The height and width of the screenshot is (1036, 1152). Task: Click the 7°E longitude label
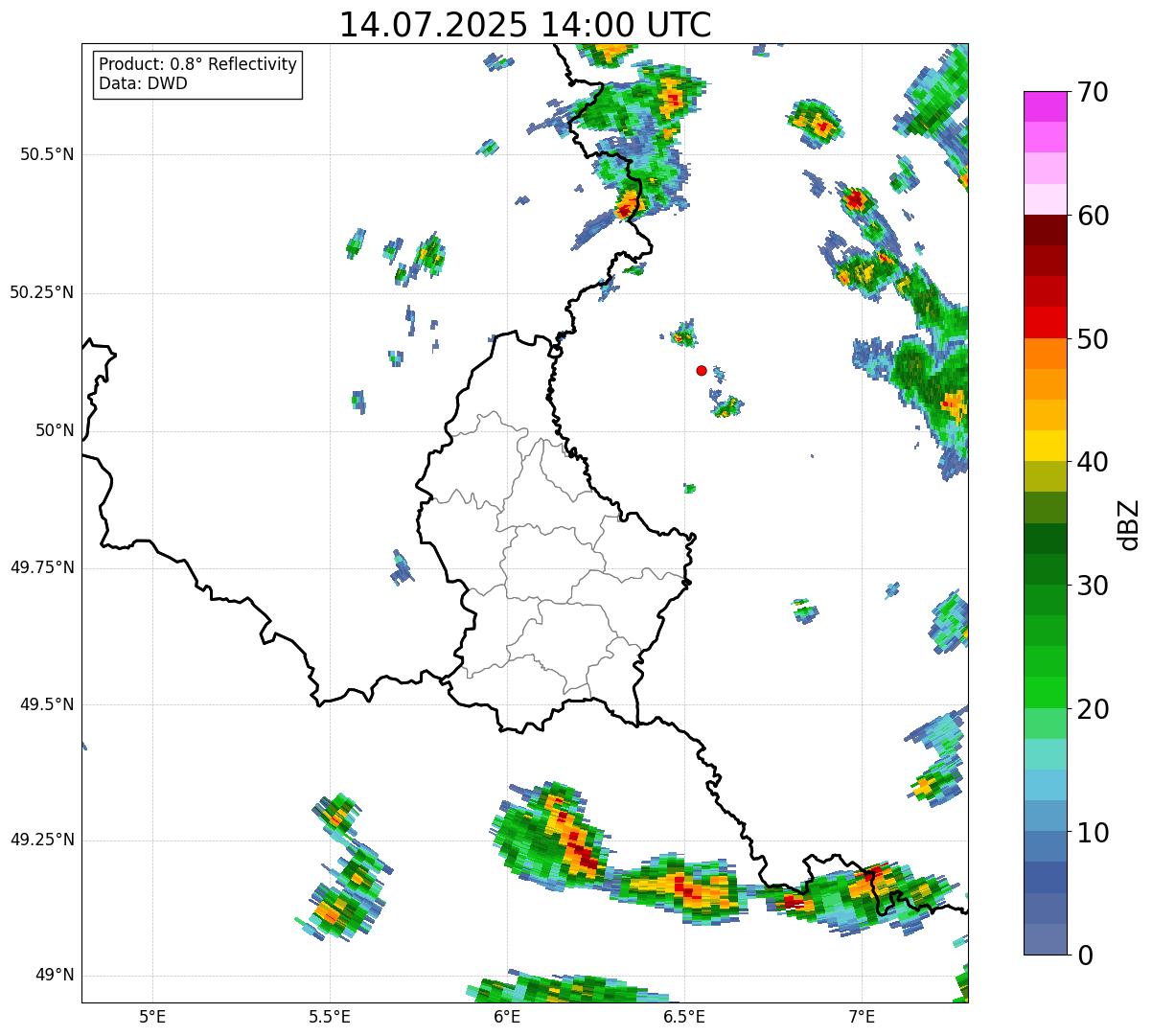862,1016
